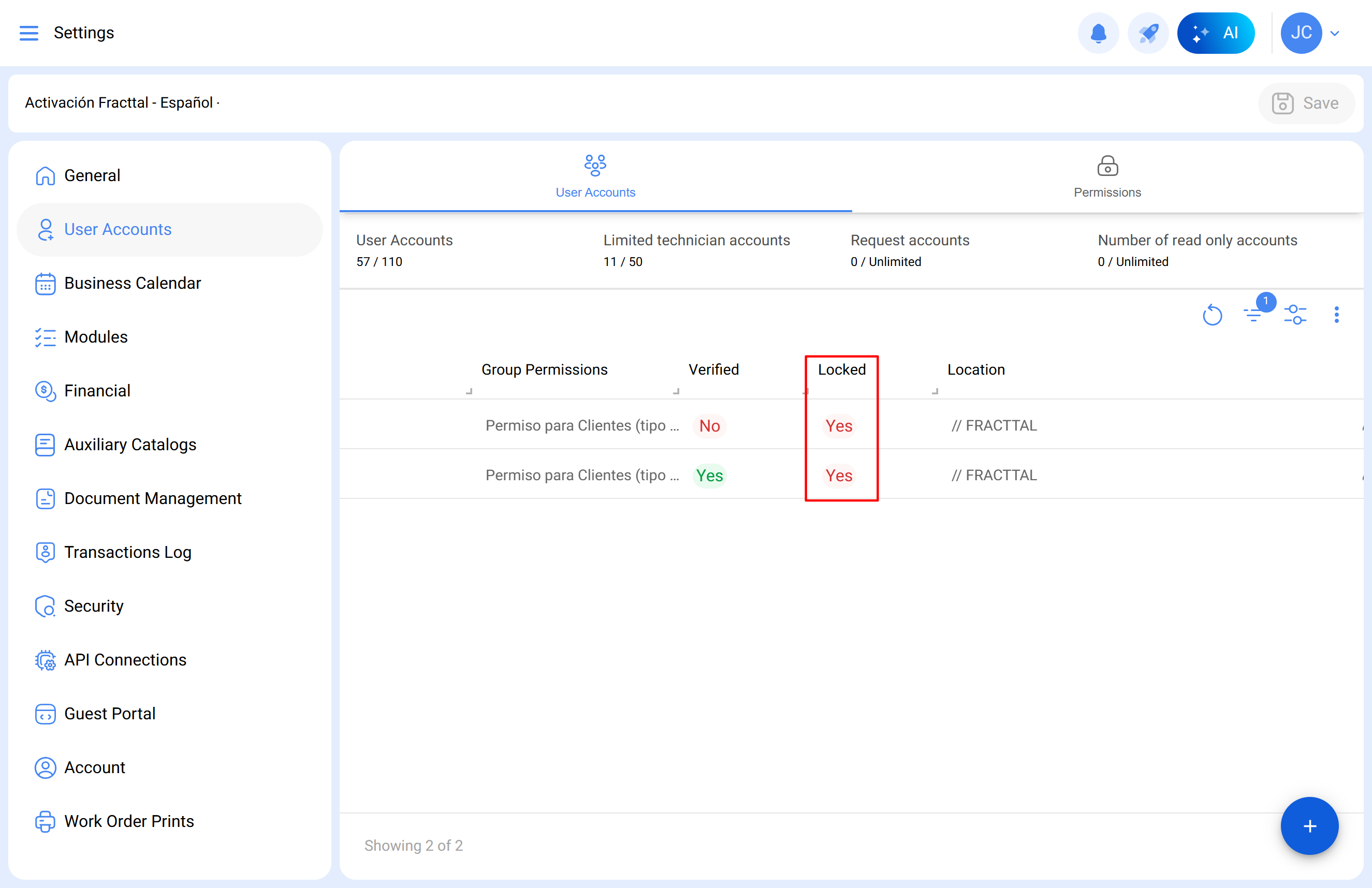Open the filter icon with badge
This screenshot has width=1372, height=888.
click(x=1253, y=315)
